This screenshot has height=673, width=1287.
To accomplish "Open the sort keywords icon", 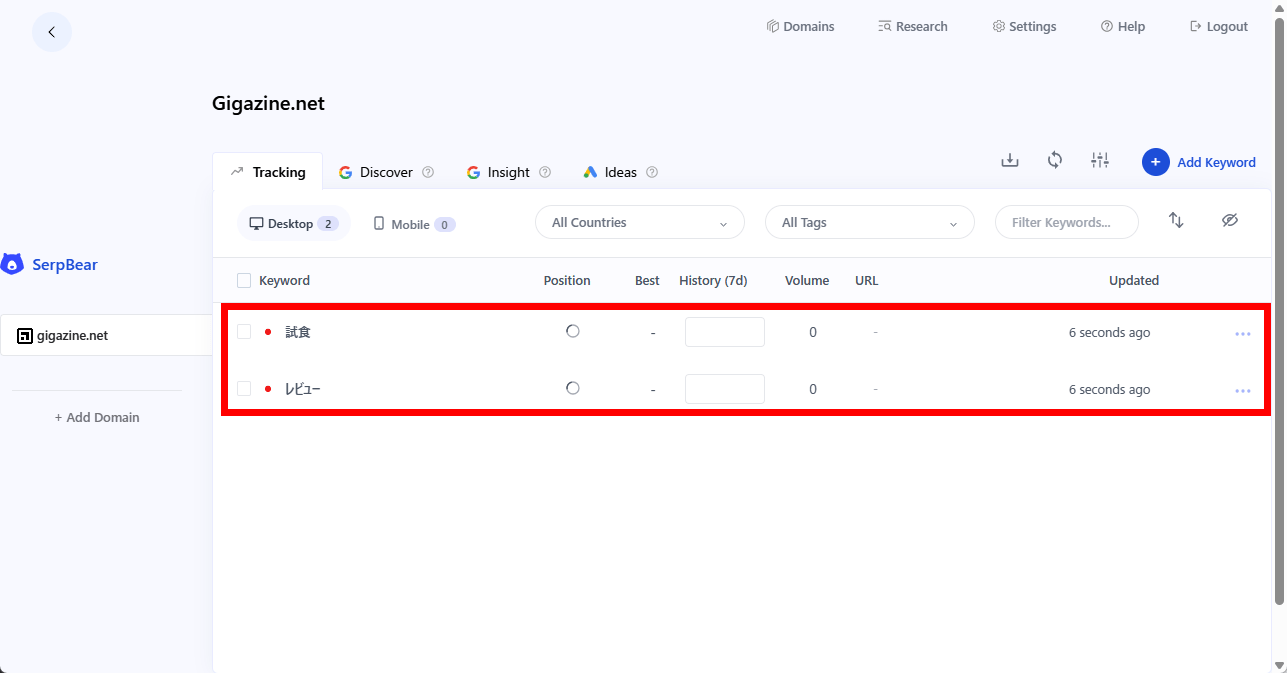I will click(1176, 220).
